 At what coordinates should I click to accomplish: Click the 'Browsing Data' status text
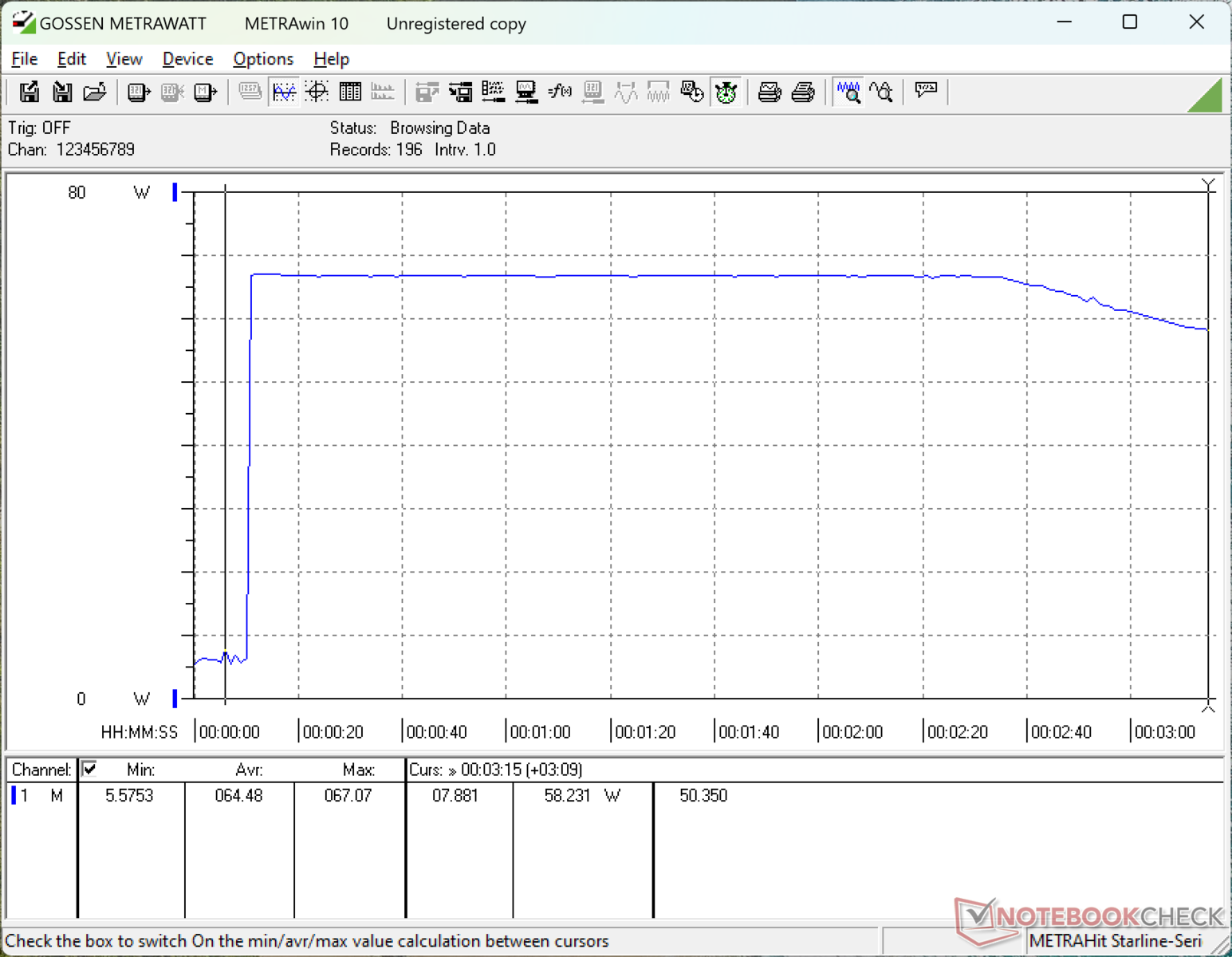click(x=440, y=128)
